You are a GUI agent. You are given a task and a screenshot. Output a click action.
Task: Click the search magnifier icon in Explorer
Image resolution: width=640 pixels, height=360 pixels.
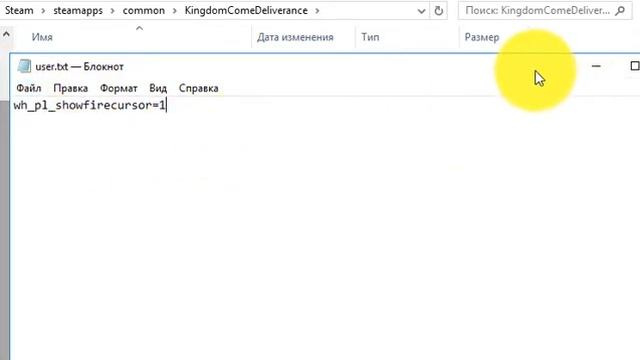[620, 11]
